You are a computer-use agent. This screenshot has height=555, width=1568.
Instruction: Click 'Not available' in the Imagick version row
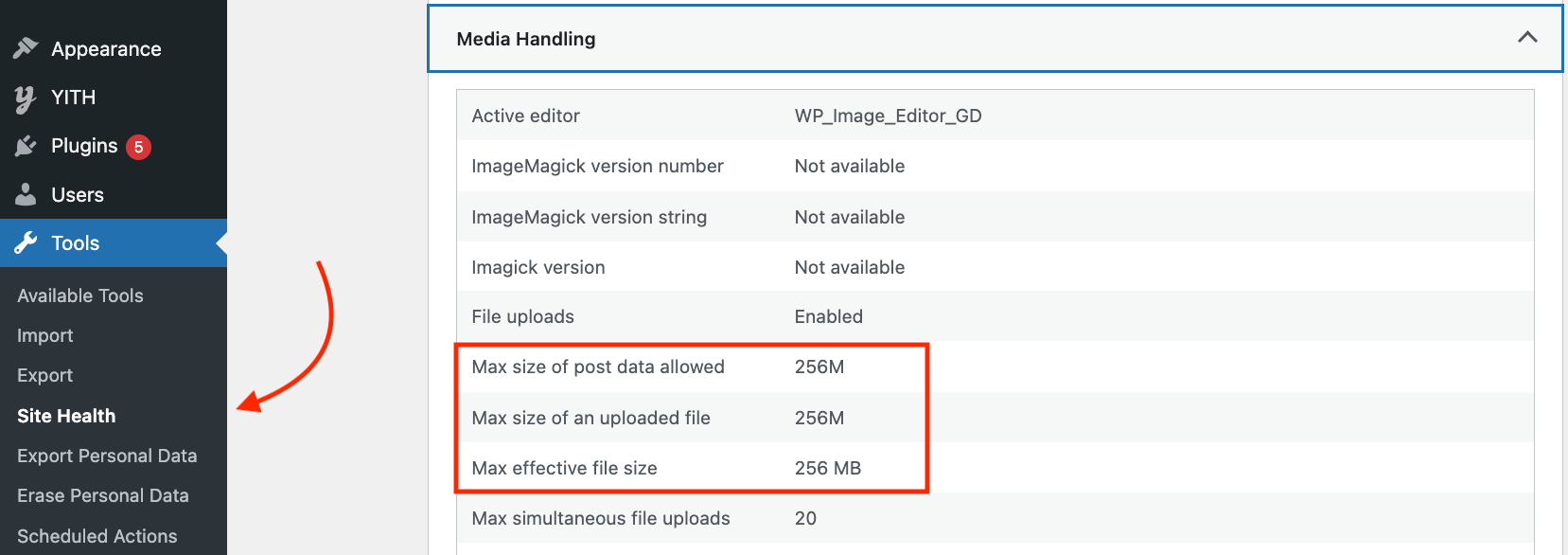850,267
